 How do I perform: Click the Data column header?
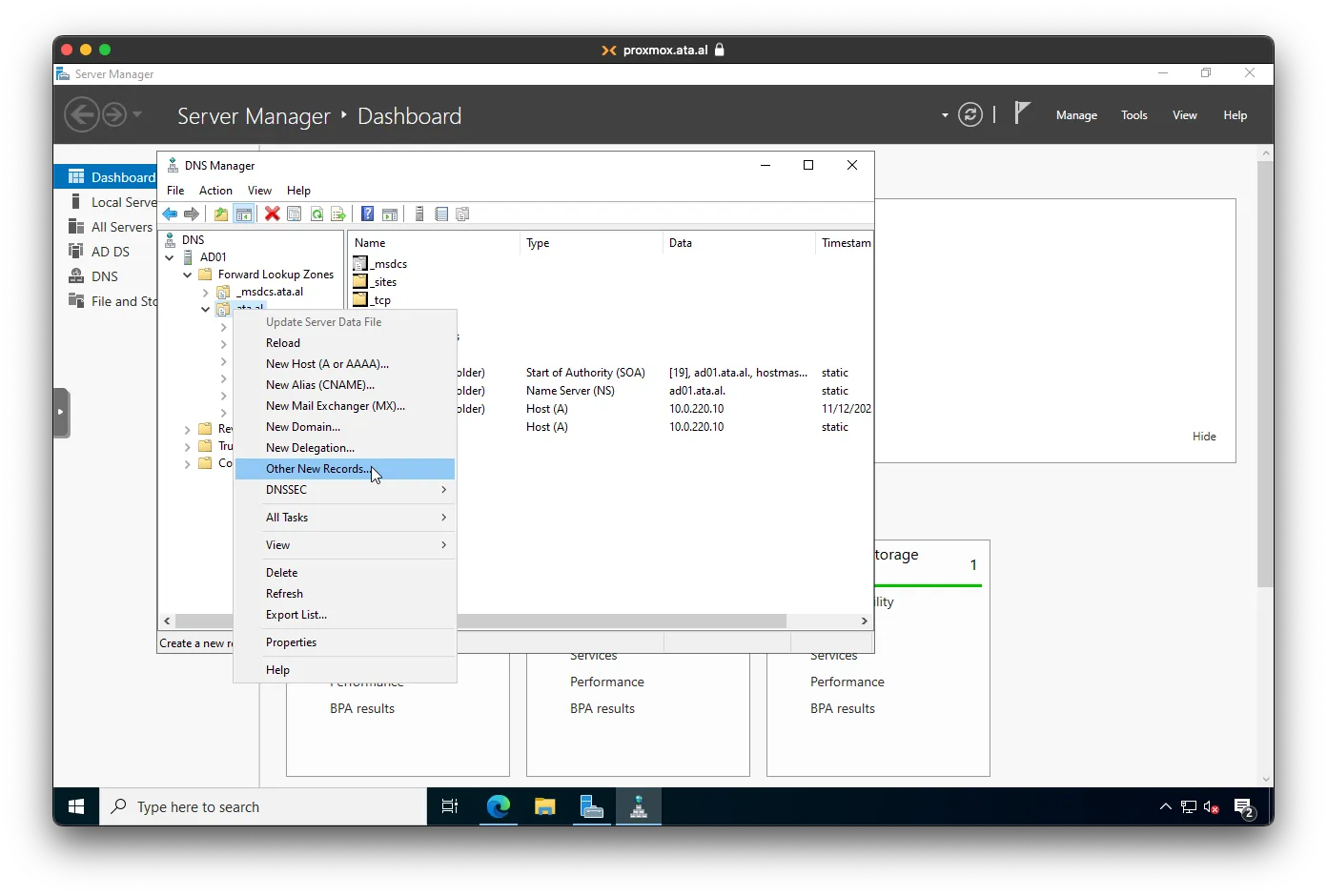739,243
